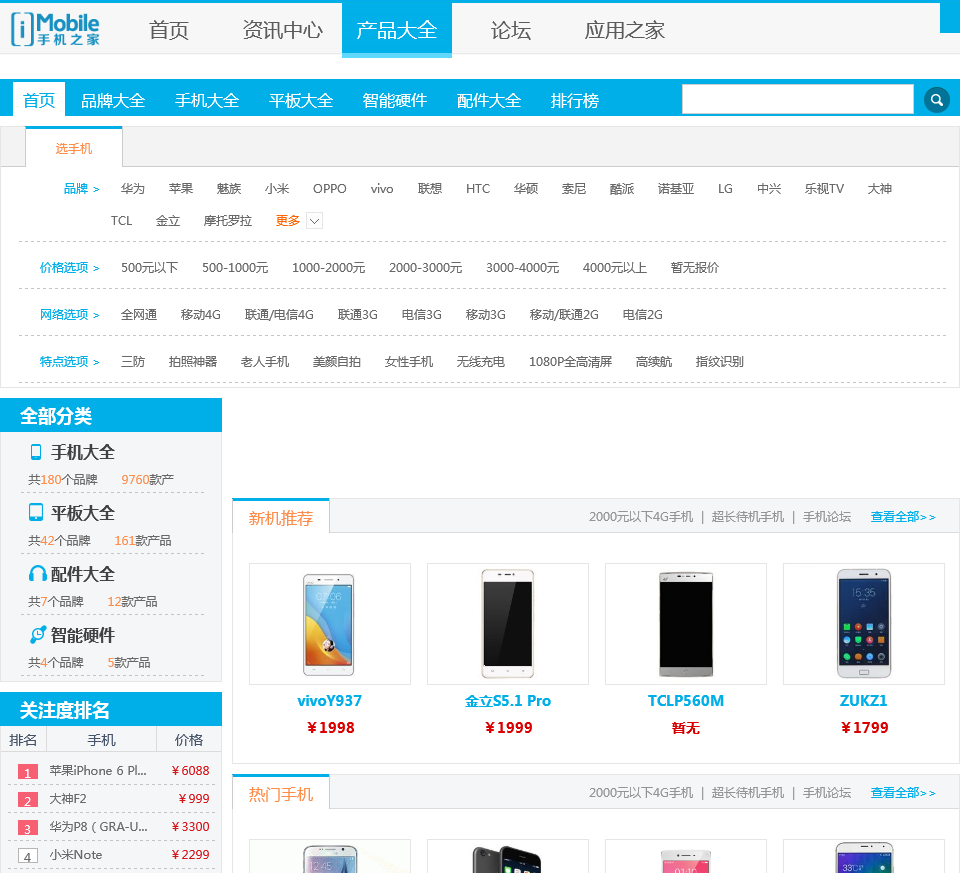Open ranked item 小米Note
The height and width of the screenshot is (873, 960).
point(76,855)
